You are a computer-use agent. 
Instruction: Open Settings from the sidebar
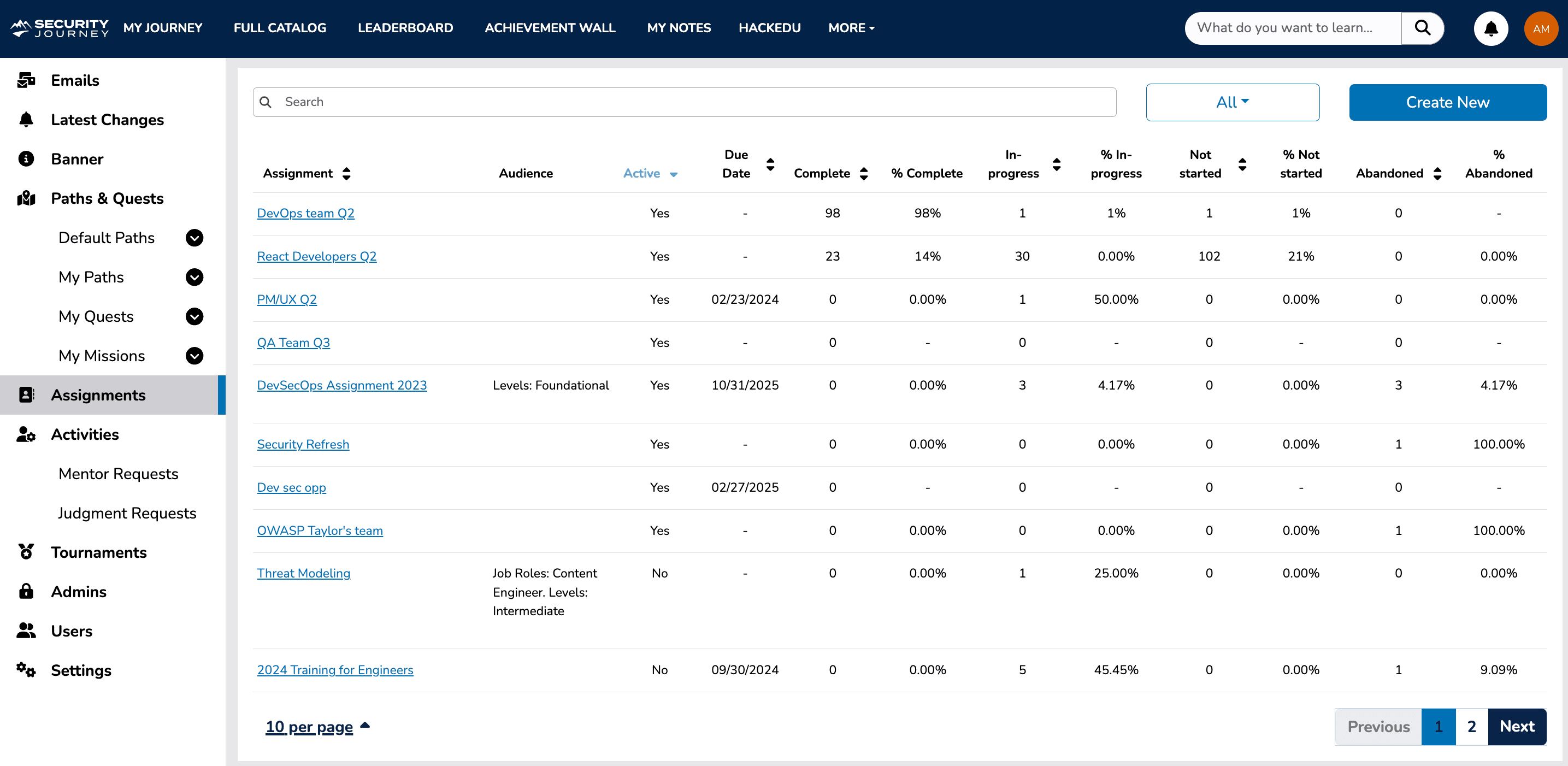click(x=81, y=670)
